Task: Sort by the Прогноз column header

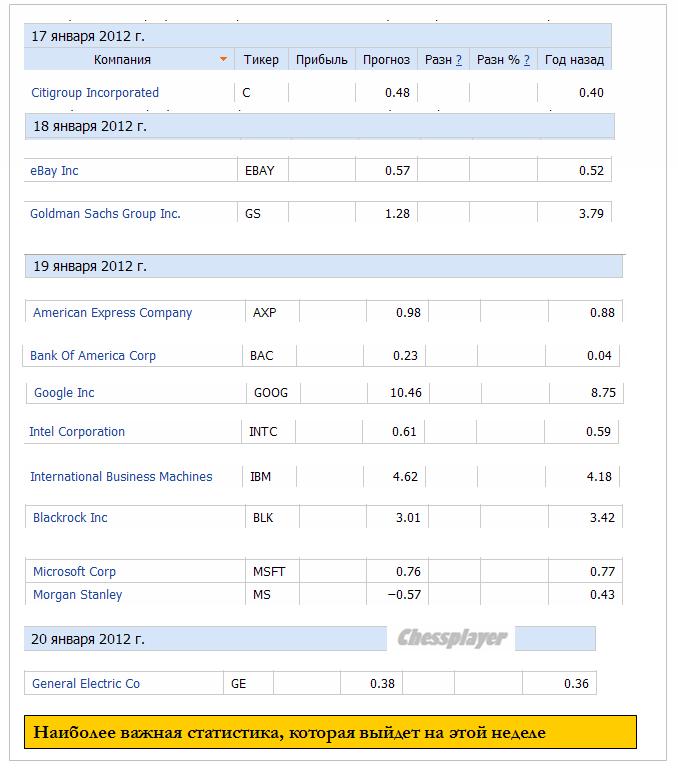Action: 386,60
